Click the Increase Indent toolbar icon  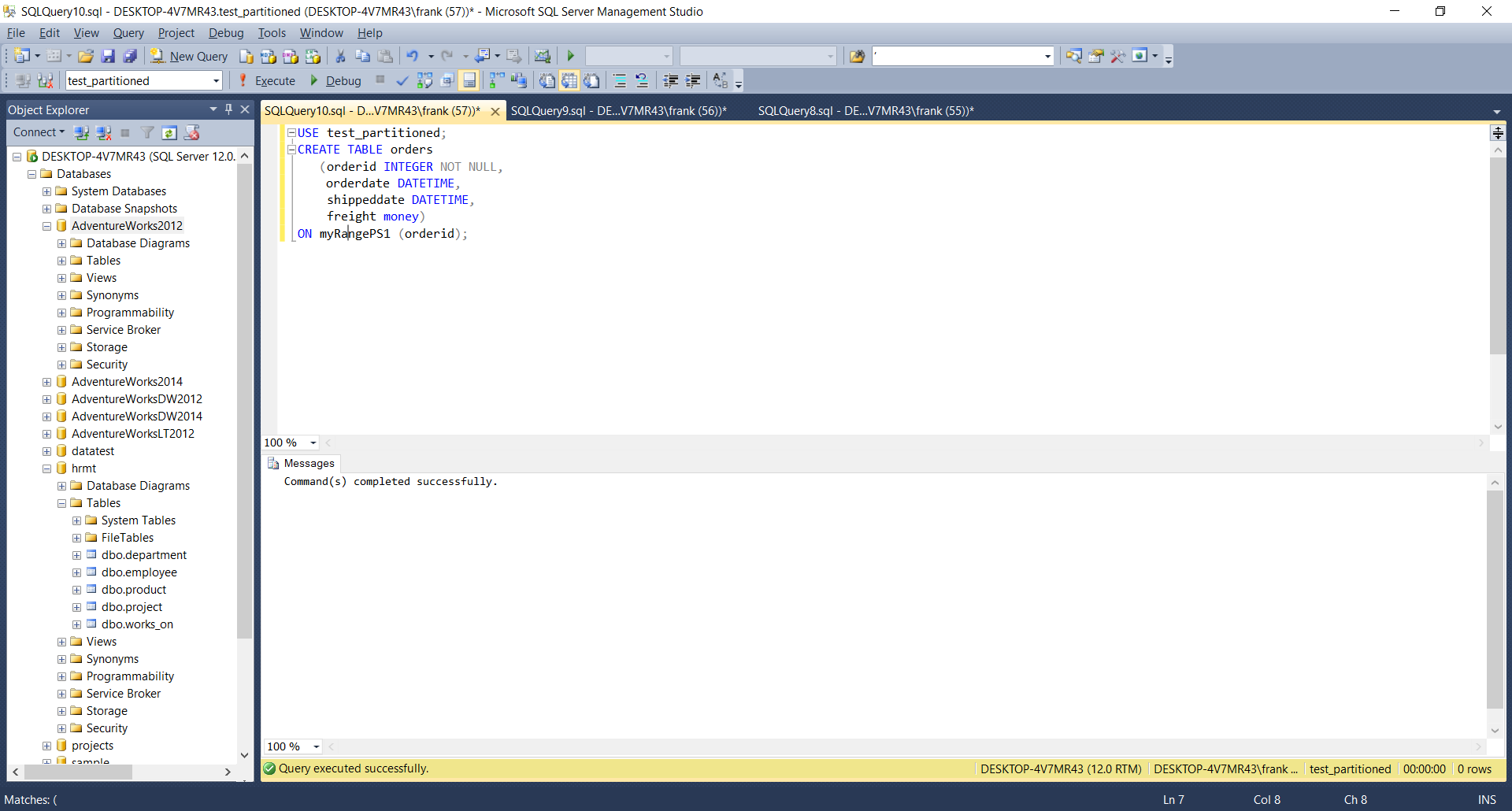click(693, 80)
